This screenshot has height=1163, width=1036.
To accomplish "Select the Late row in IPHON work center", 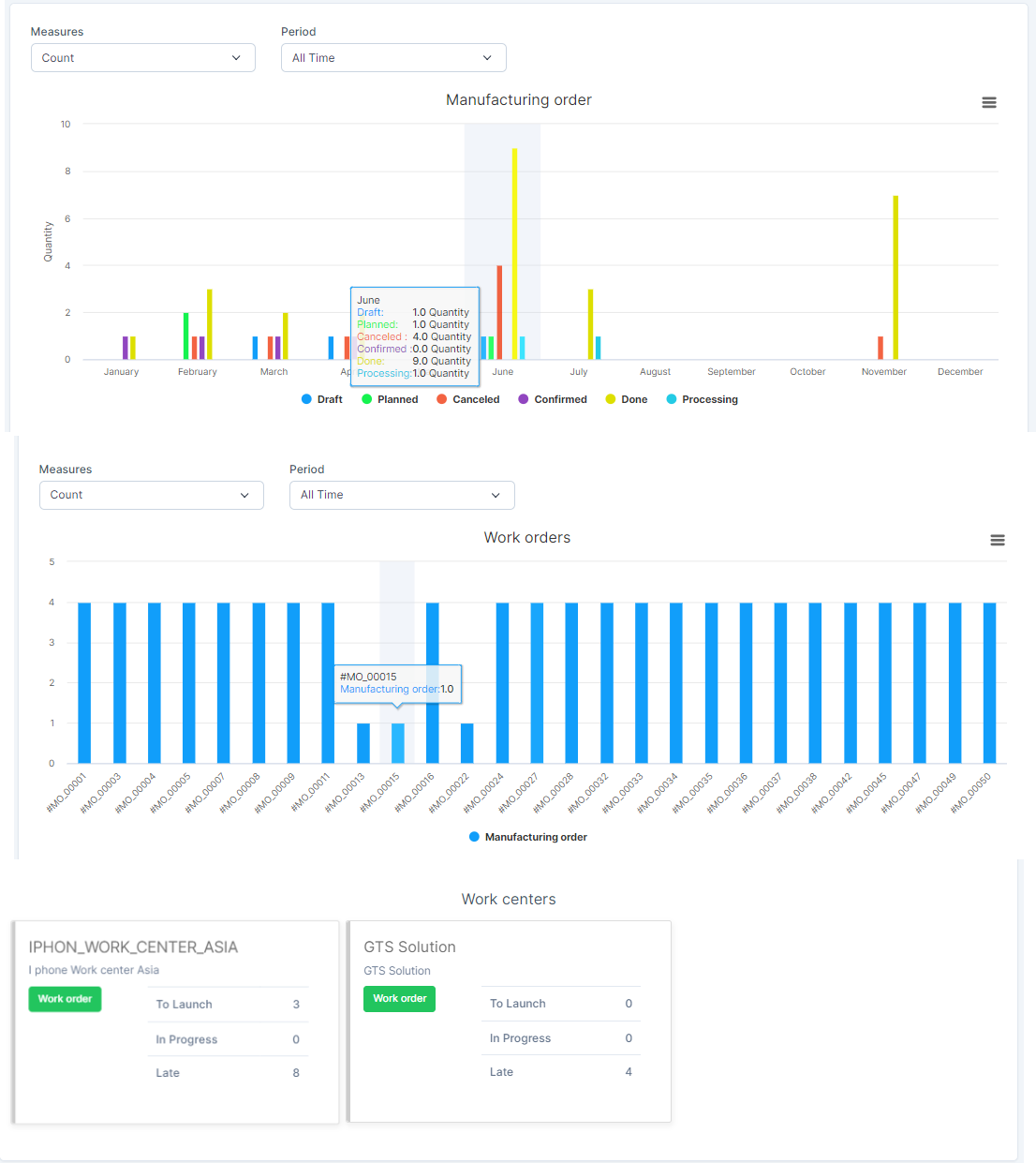I will (x=228, y=1073).
